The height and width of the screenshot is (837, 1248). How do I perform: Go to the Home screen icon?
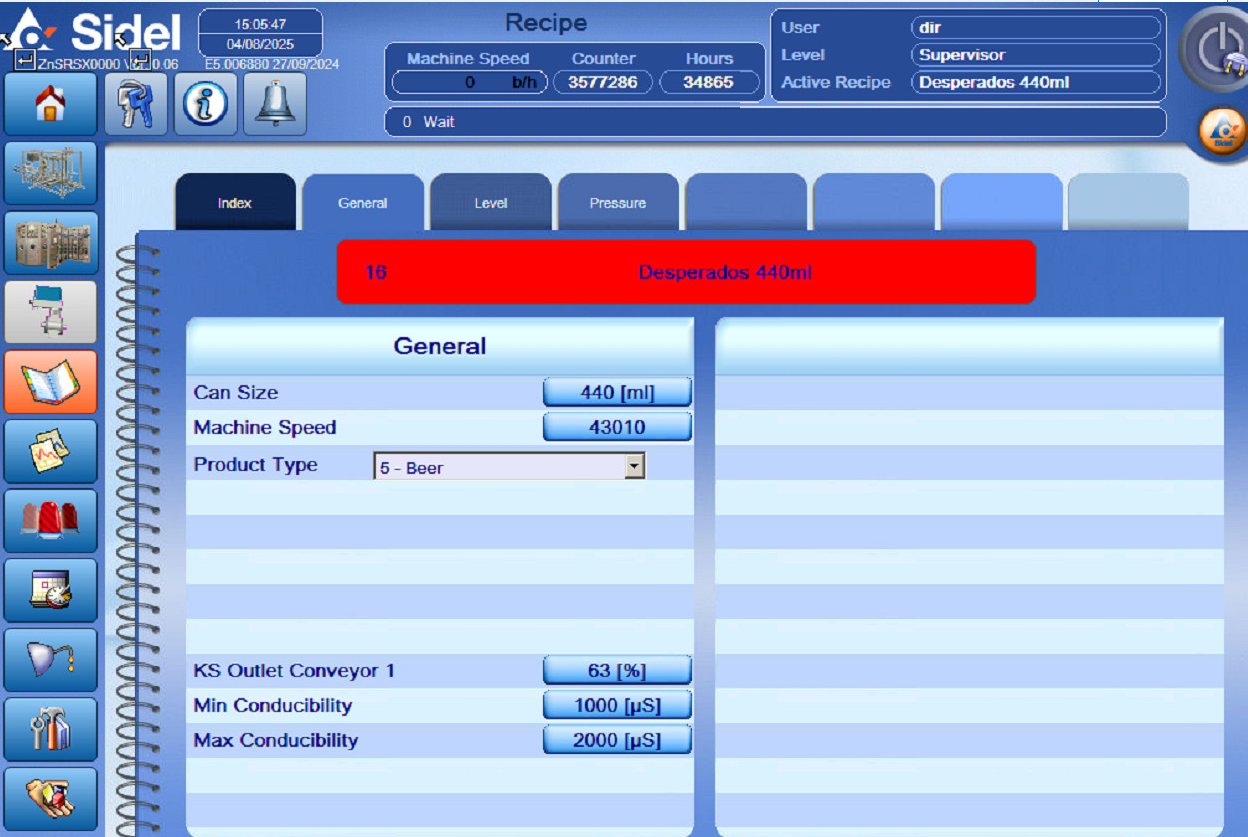pyautogui.click(x=51, y=104)
